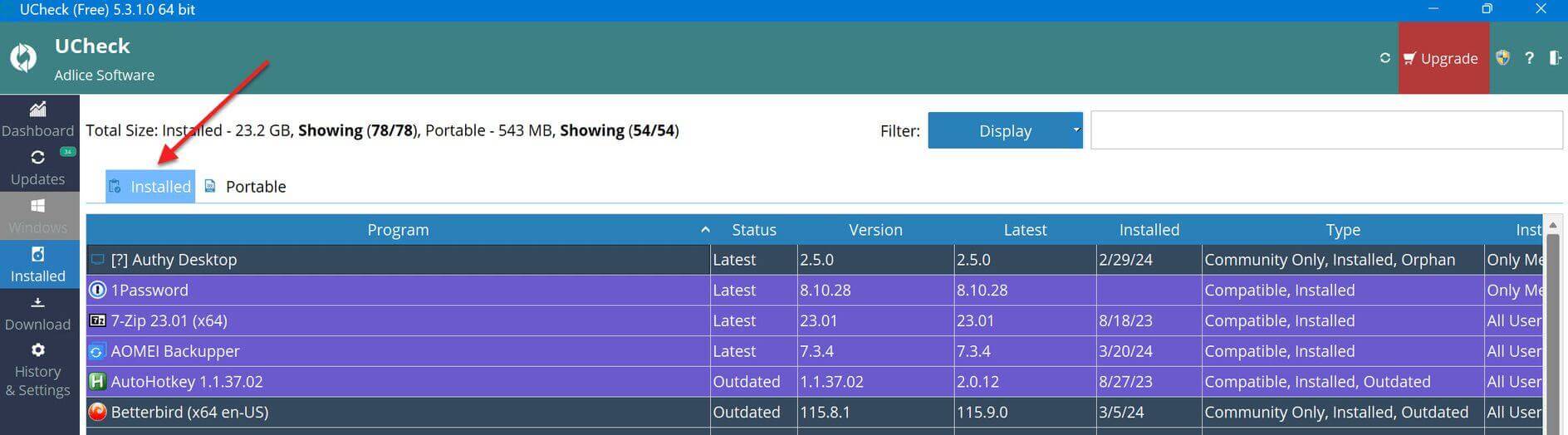Sort by the Installed date column header
Image resolution: width=1568 pixels, height=435 pixels.
point(1149,230)
